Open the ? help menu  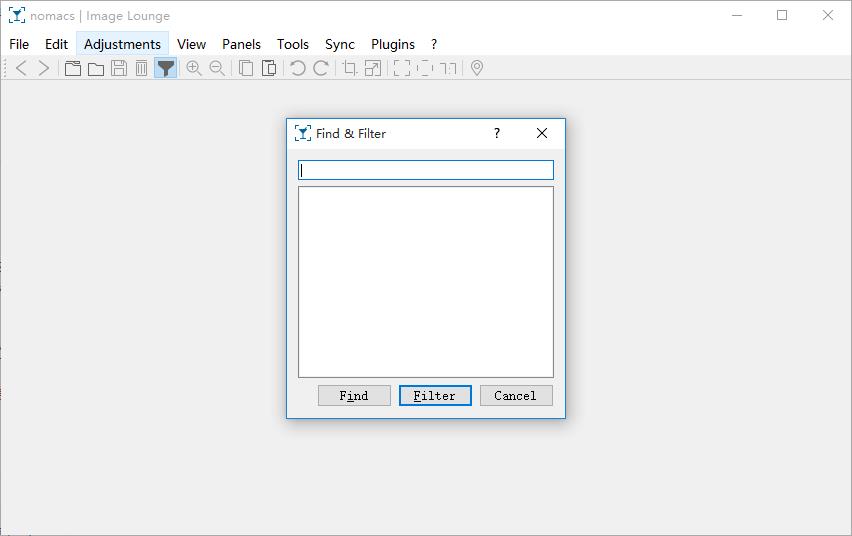(x=434, y=44)
